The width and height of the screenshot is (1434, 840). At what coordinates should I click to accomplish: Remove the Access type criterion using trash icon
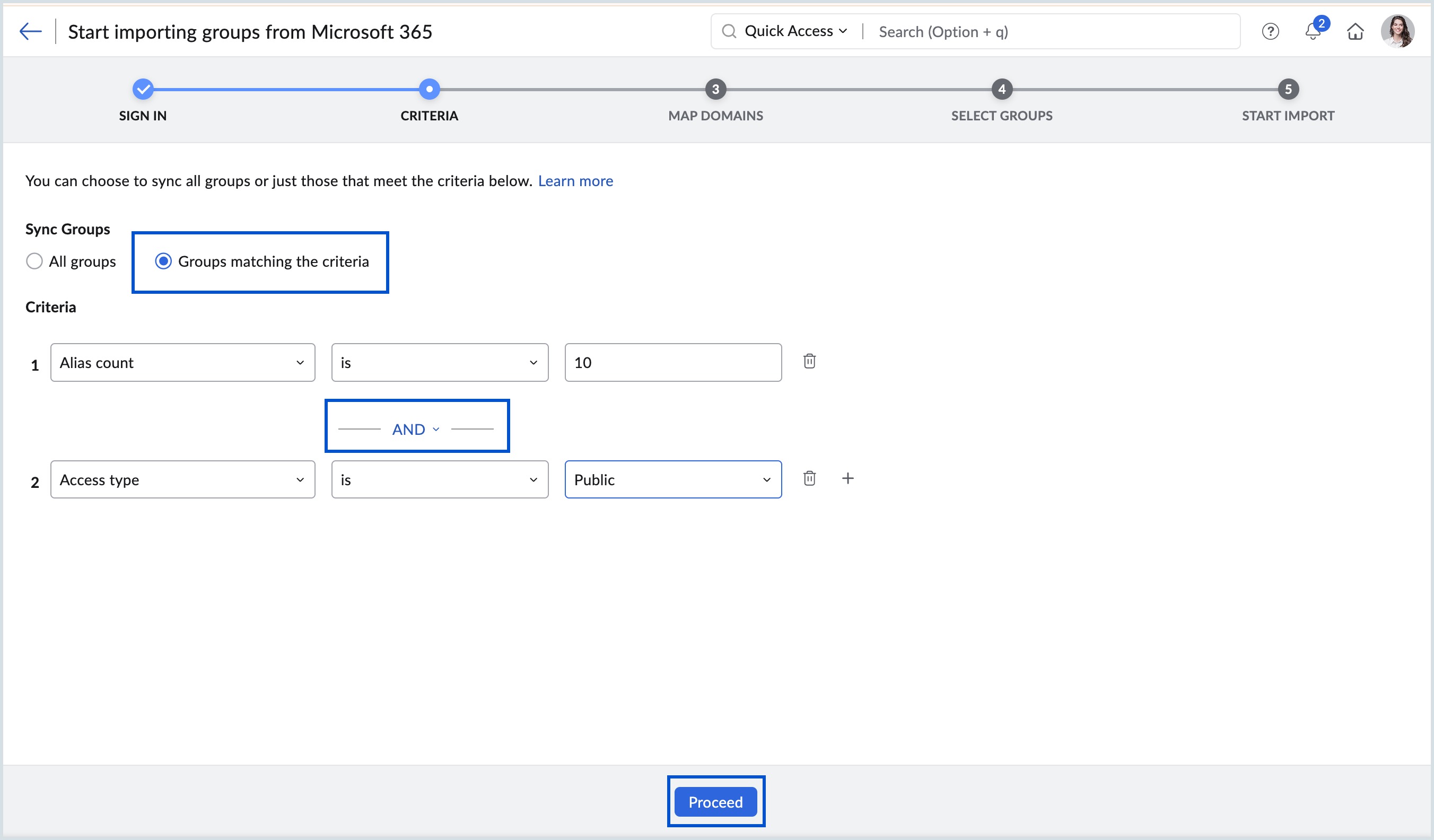click(x=810, y=478)
